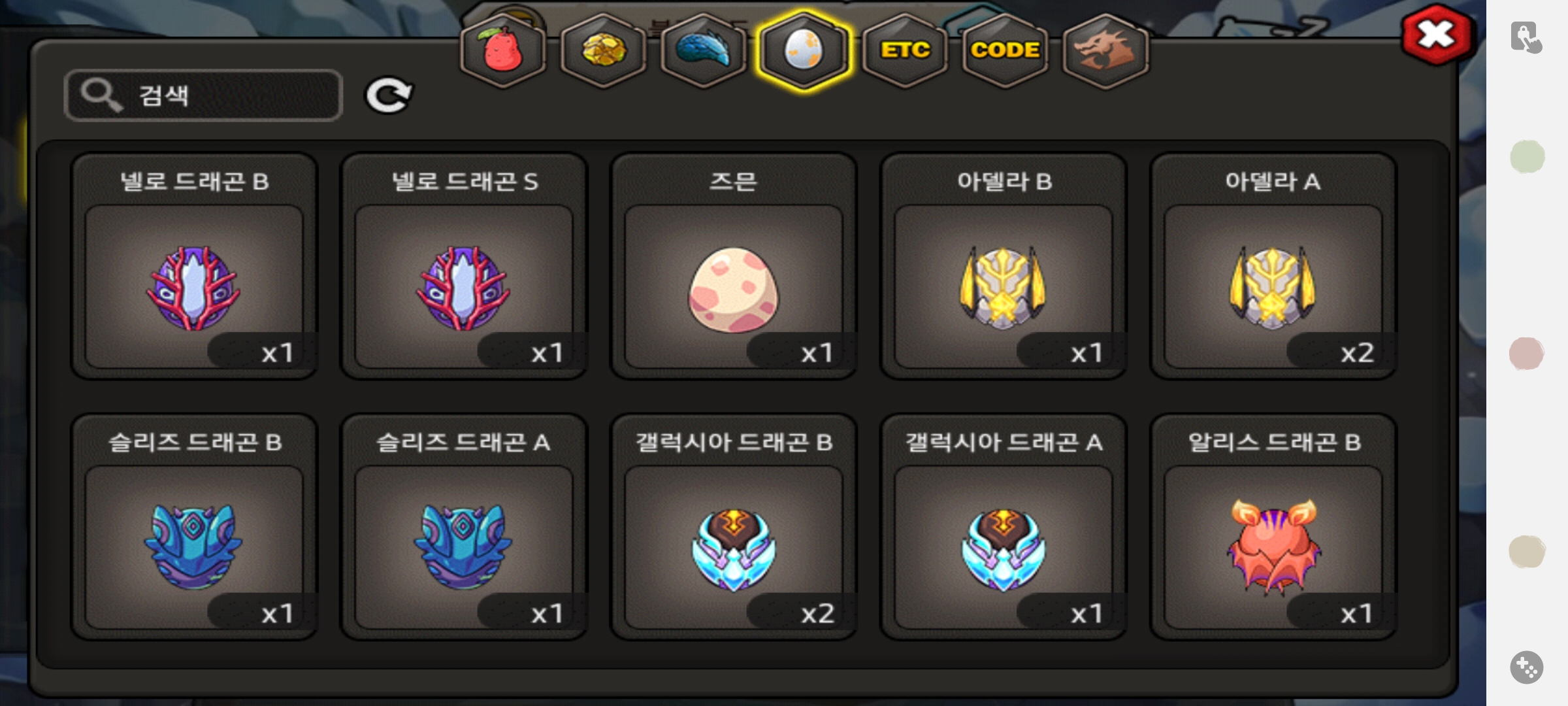This screenshot has height=706, width=1568.
Task: Switch to the gold nugget tab
Action: coord(604,50)
